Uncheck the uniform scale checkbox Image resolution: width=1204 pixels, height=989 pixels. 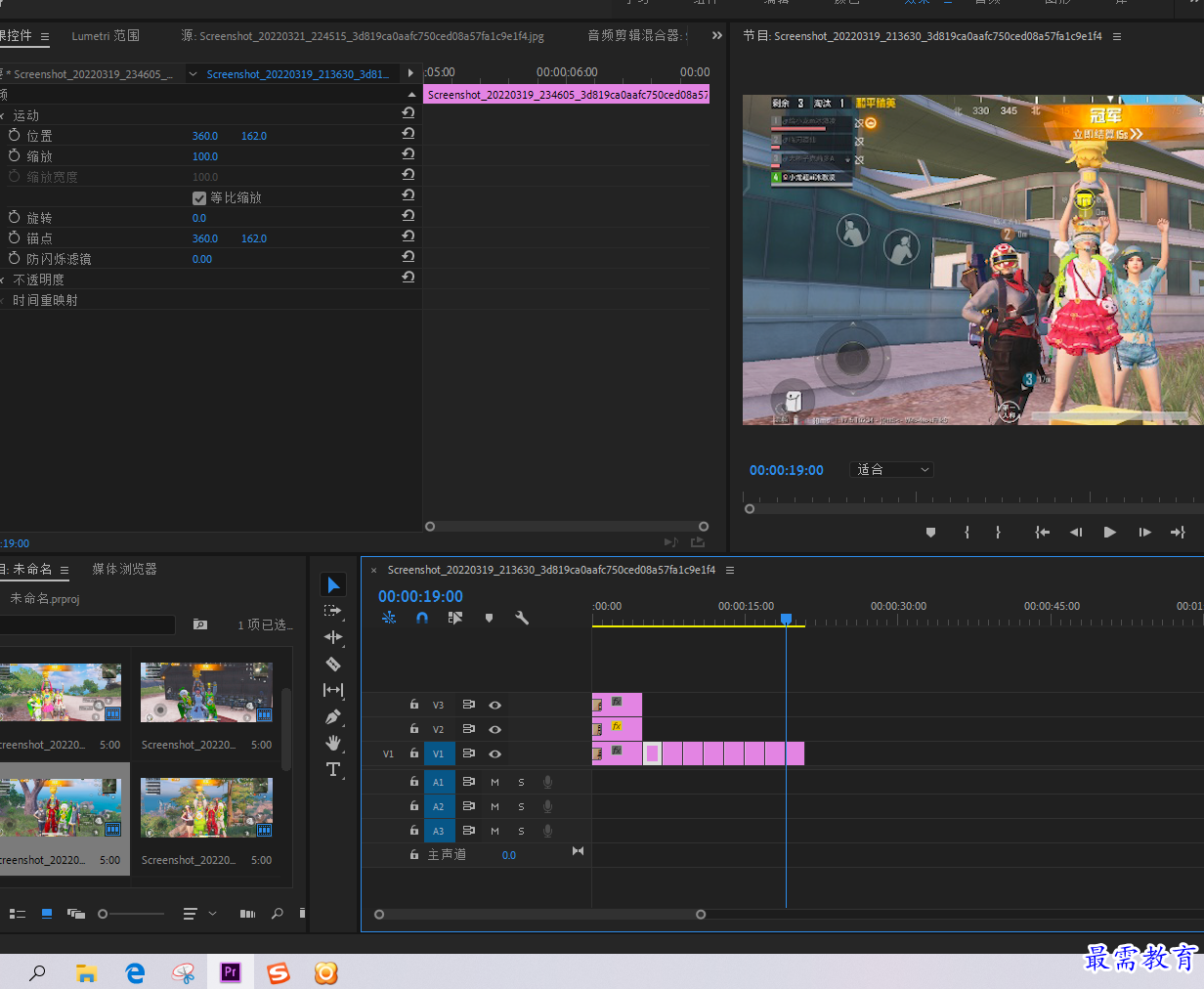(199, 197)
